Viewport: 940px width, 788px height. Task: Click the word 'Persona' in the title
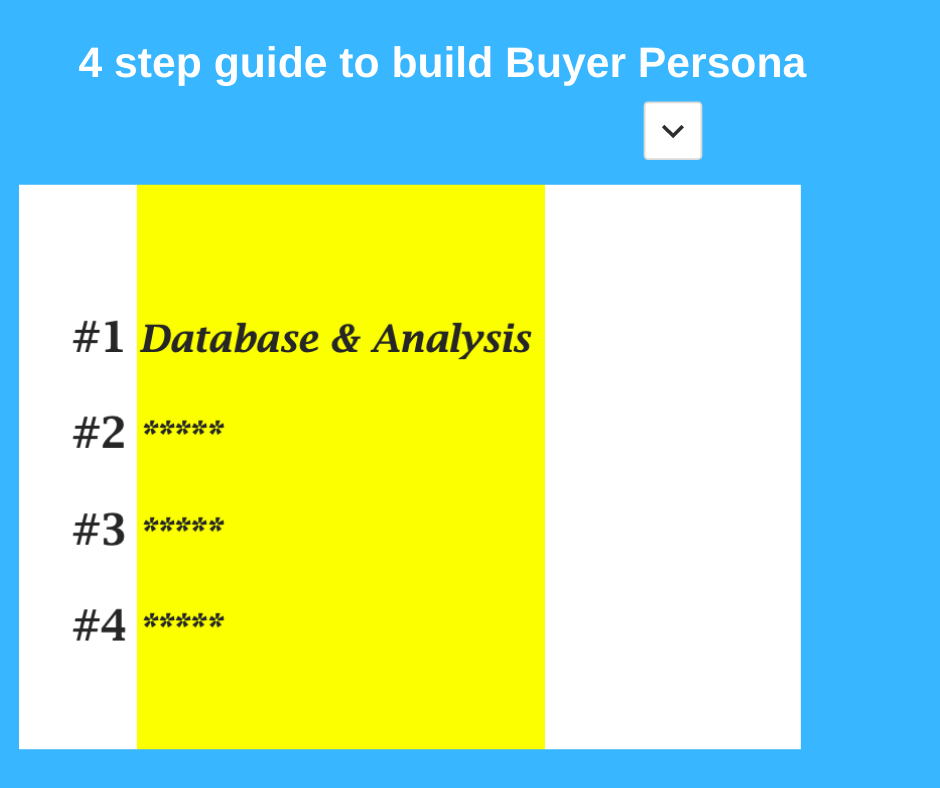[x=722, y=63]
